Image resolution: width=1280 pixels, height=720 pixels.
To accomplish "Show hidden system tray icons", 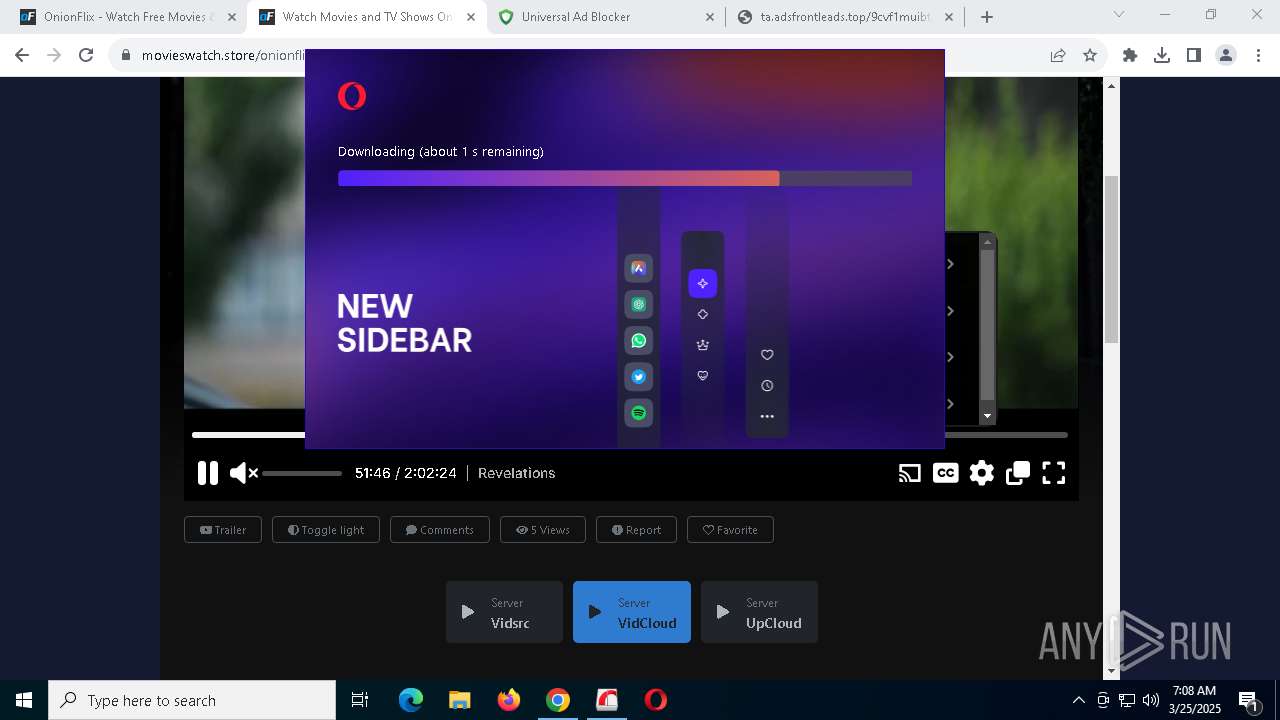I will [1078, 700].
